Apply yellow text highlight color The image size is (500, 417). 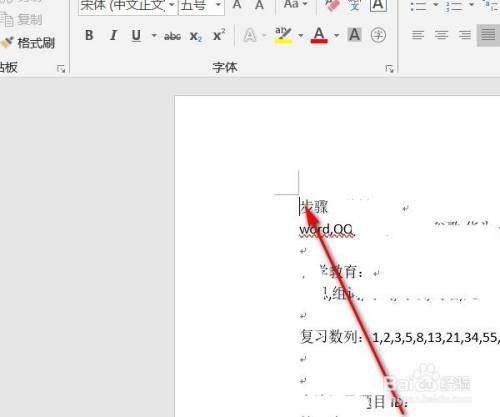[283, 35]
